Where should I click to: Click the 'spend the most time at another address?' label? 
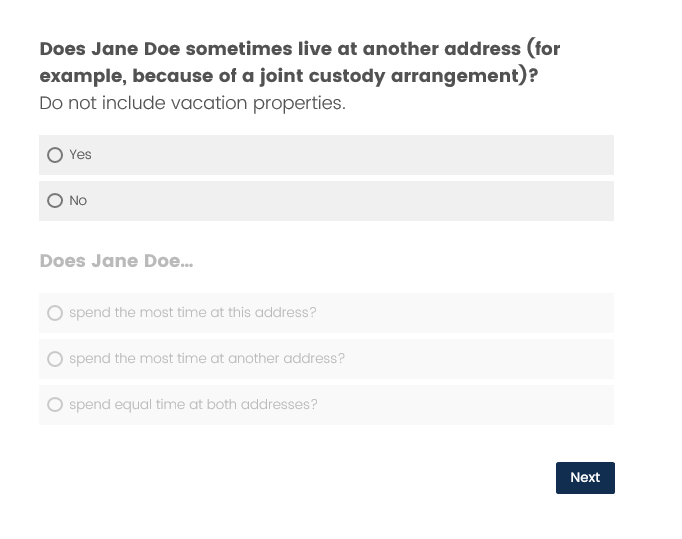click(x=206, y=359)
